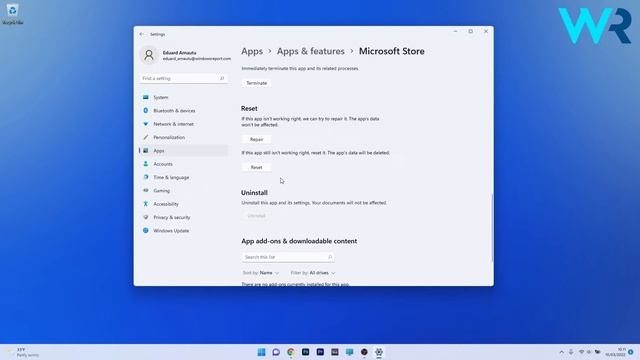Select the Uninstall section heading

[254, 193]
